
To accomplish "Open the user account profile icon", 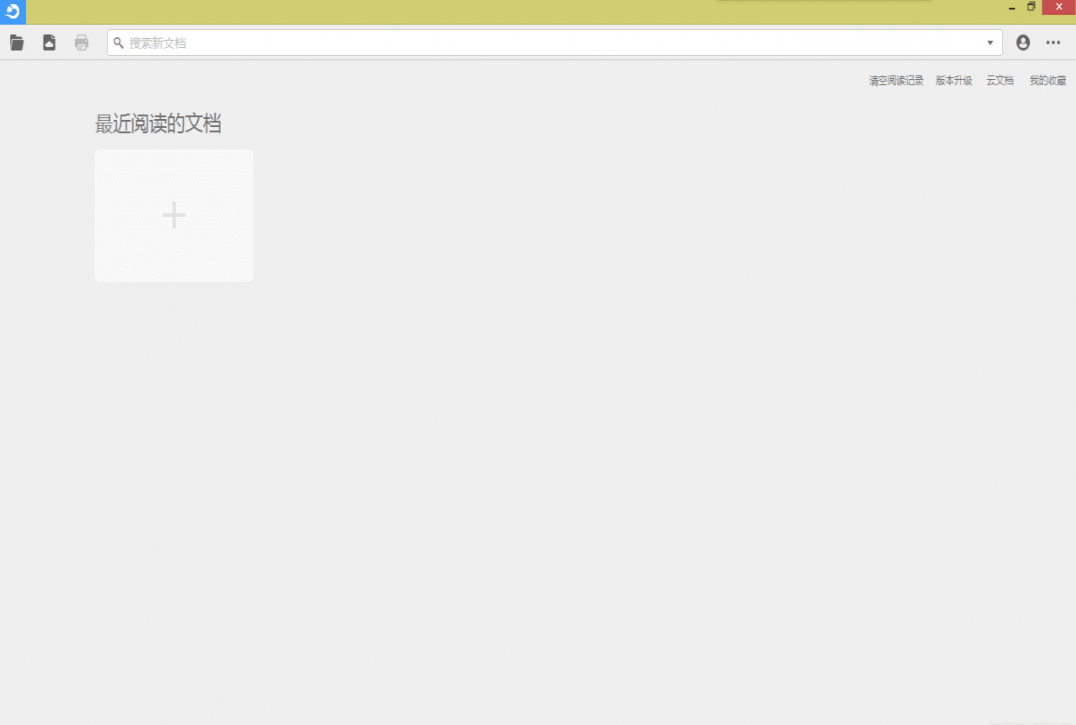I will click(x=1022, y=43).
